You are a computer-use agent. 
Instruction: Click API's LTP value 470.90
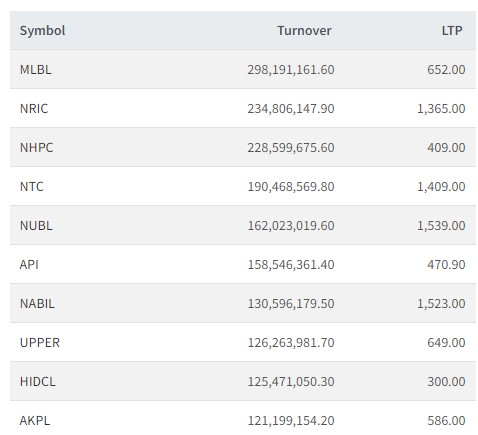click(446, 265)
